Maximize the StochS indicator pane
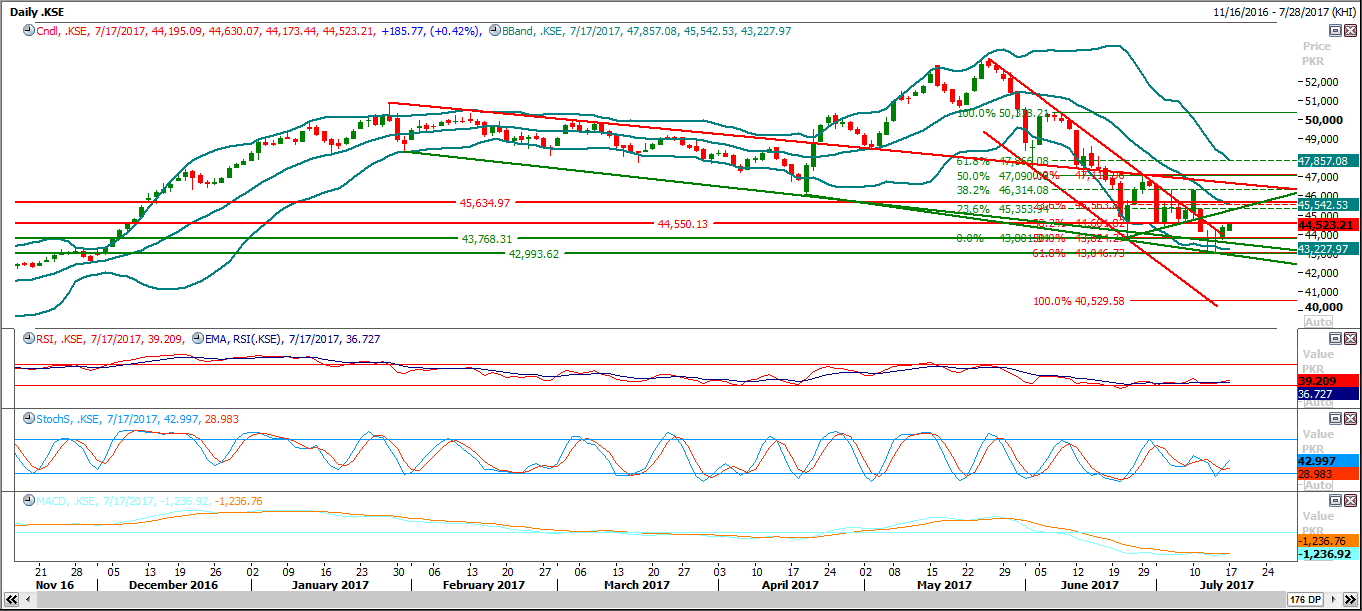This screenshot has width=1362, height=611. pos(1334,420)
